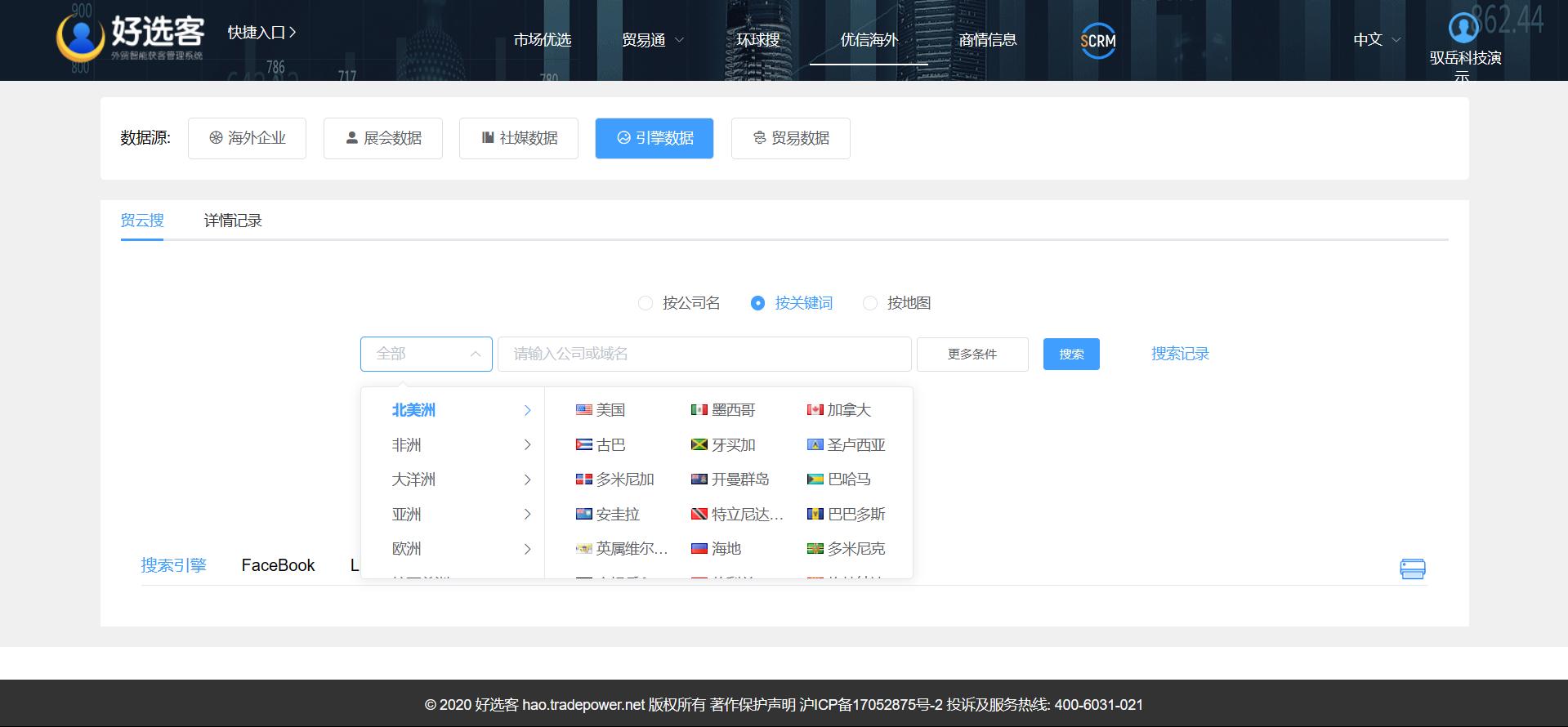This screenshot has width=1568, height=727.
Task: Open the 快捷入口 quick entry
Action: tap(261, 33)
